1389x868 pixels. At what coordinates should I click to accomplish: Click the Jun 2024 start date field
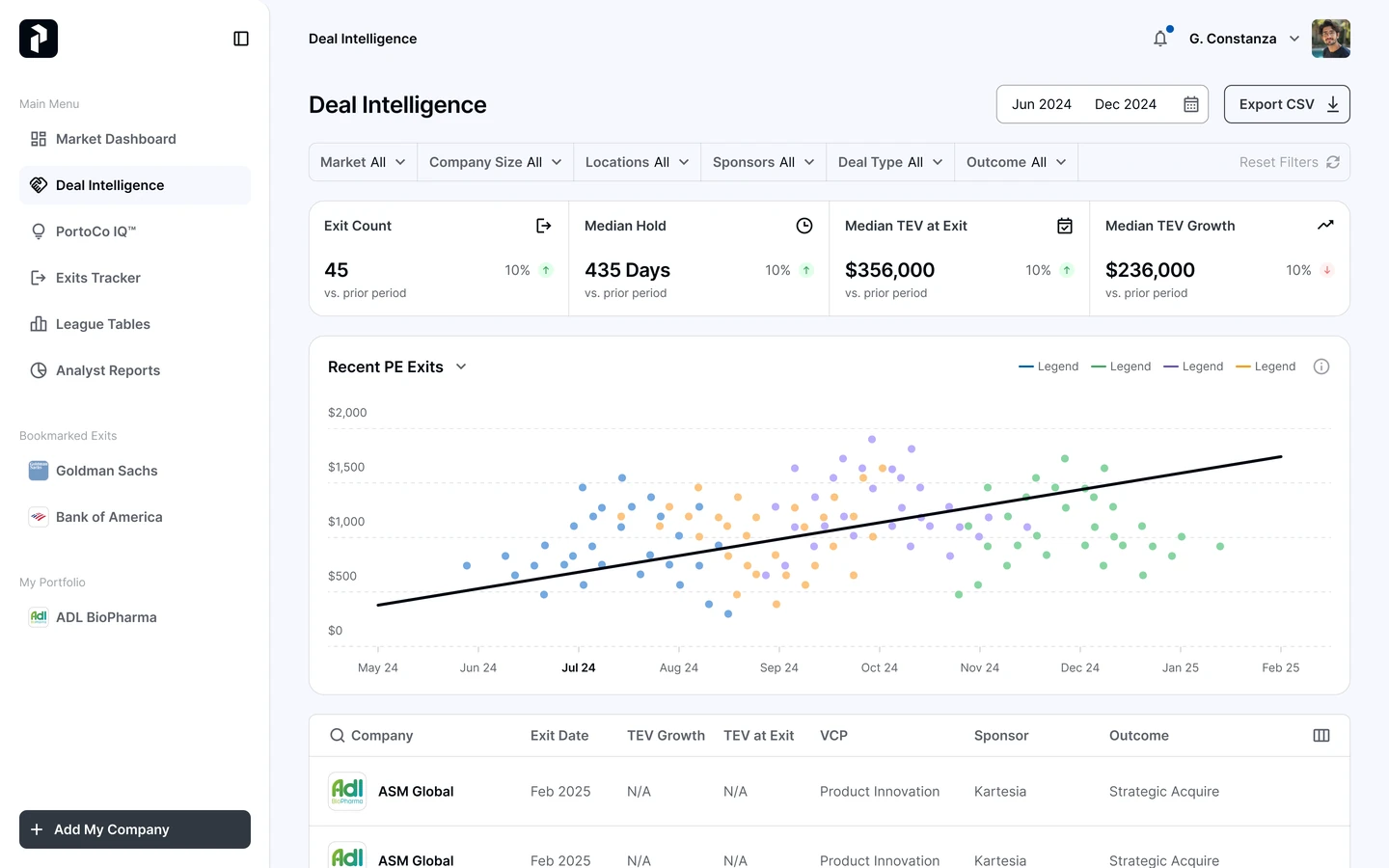(x=1042, y=104)
